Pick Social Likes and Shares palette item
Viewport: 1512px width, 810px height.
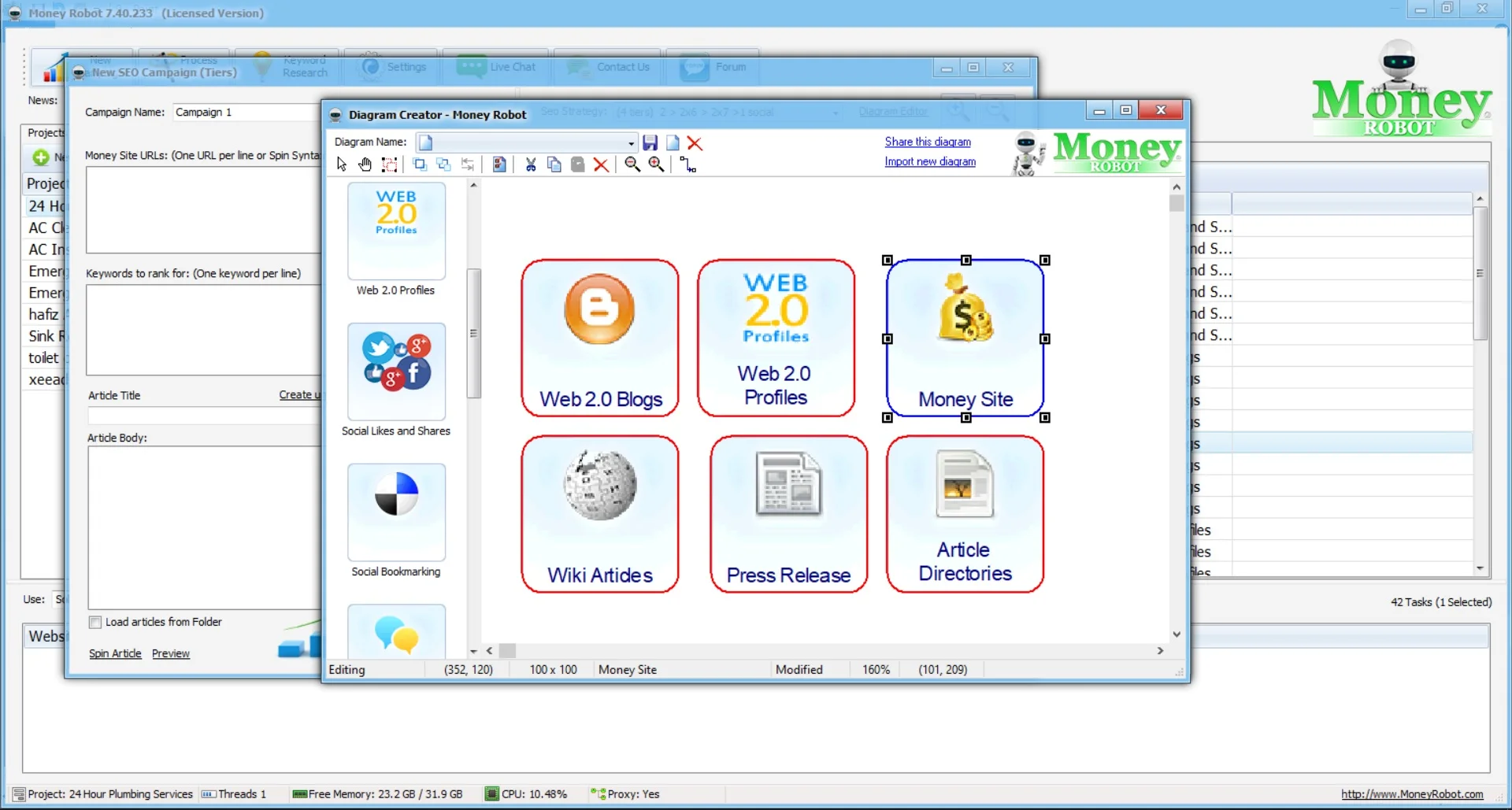[x=396, y=380]
